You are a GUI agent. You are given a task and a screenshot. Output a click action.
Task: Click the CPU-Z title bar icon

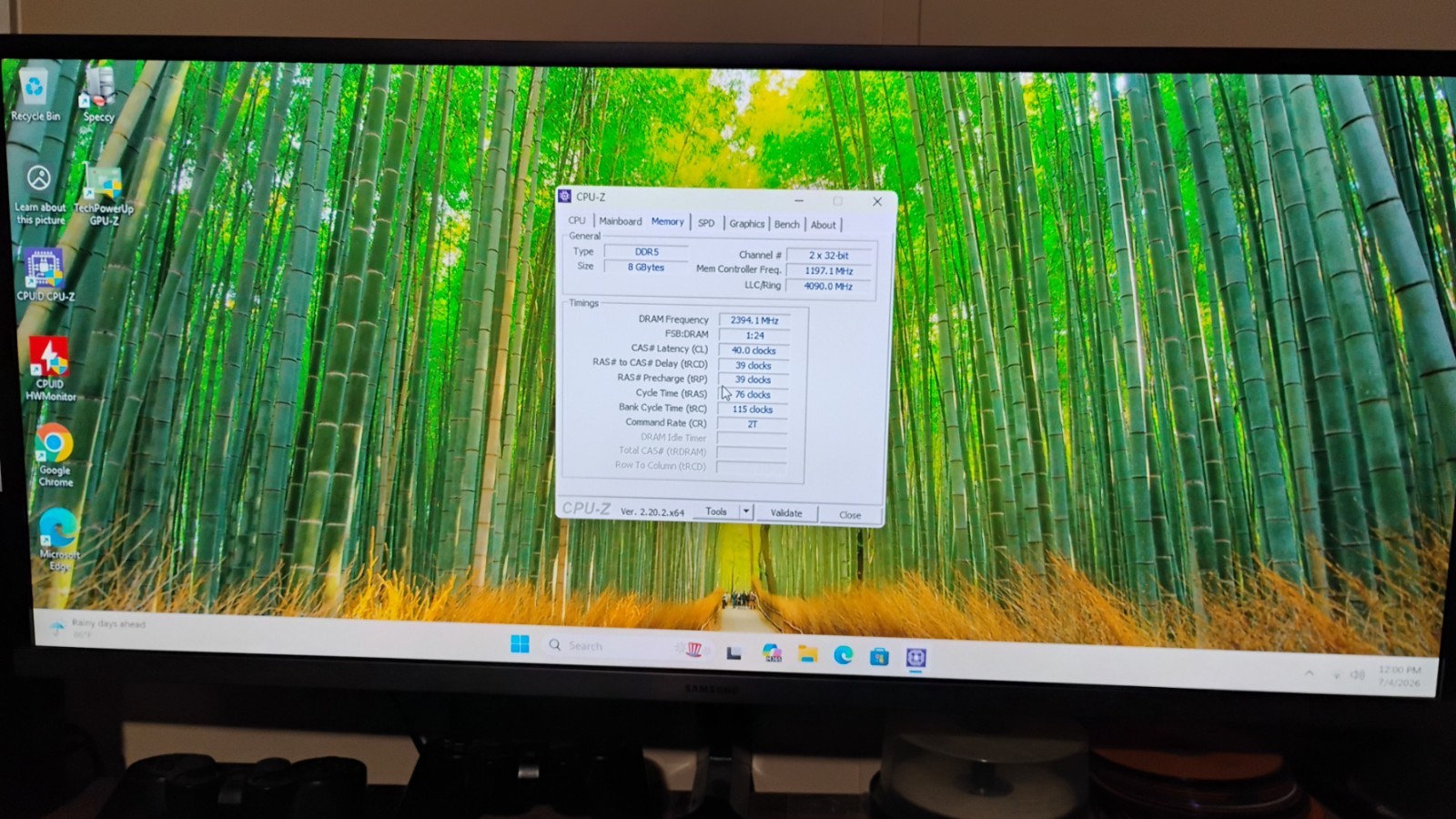(564, 196)
